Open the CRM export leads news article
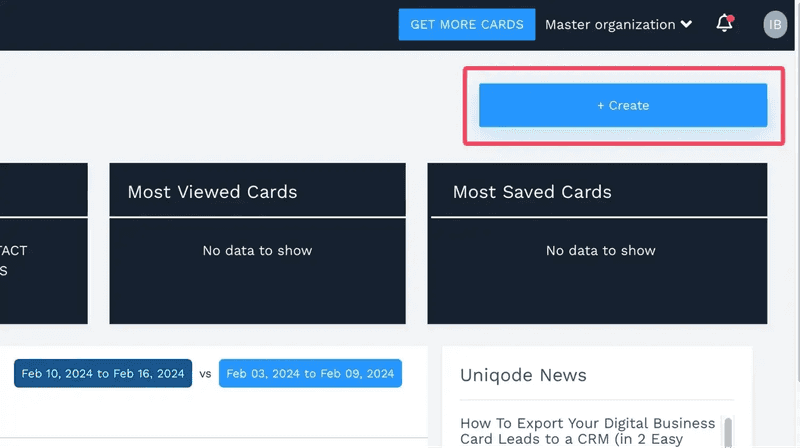The height and width of the screenshot is (448, 800). click(588, 431)
